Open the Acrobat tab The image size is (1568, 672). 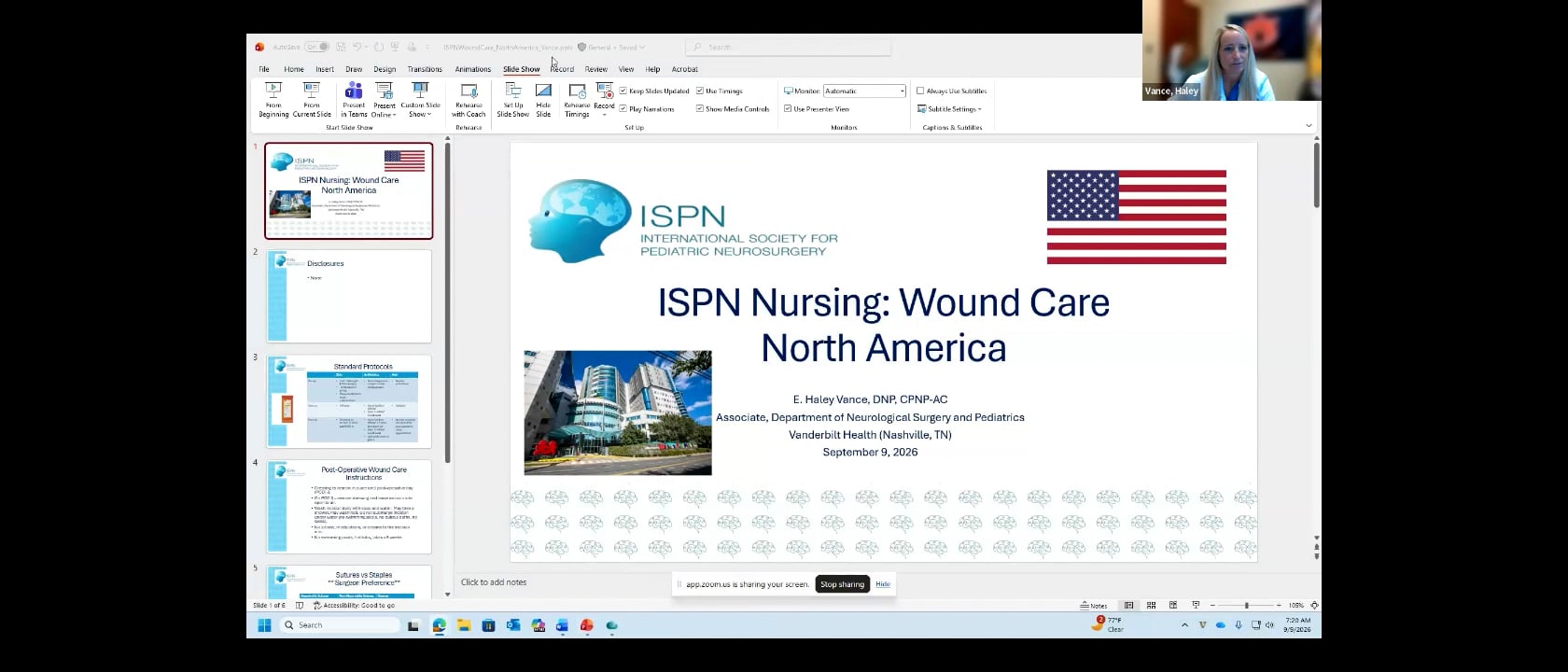[685, 69]
